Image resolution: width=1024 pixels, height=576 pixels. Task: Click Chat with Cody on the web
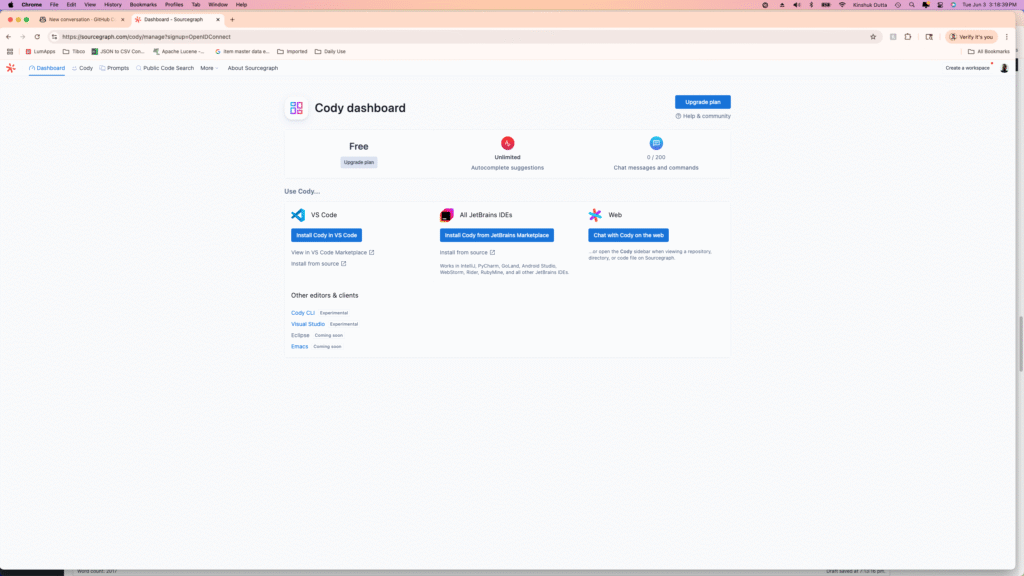click(x=628, y=235)
